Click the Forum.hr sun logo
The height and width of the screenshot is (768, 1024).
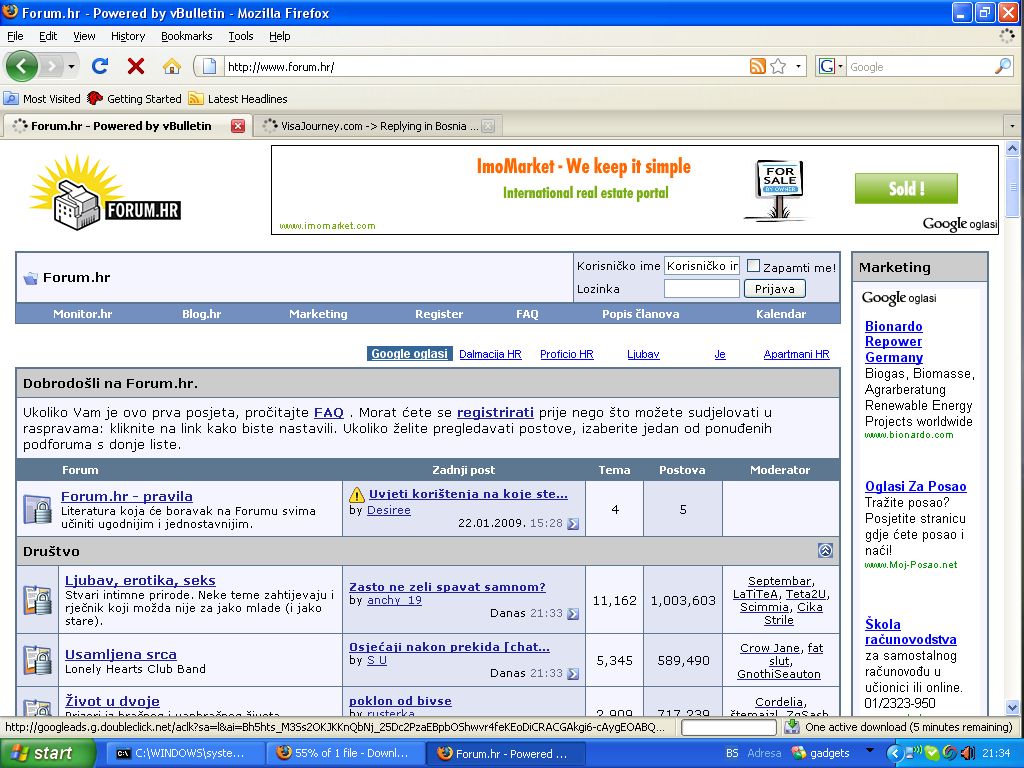tap(105, 192)
